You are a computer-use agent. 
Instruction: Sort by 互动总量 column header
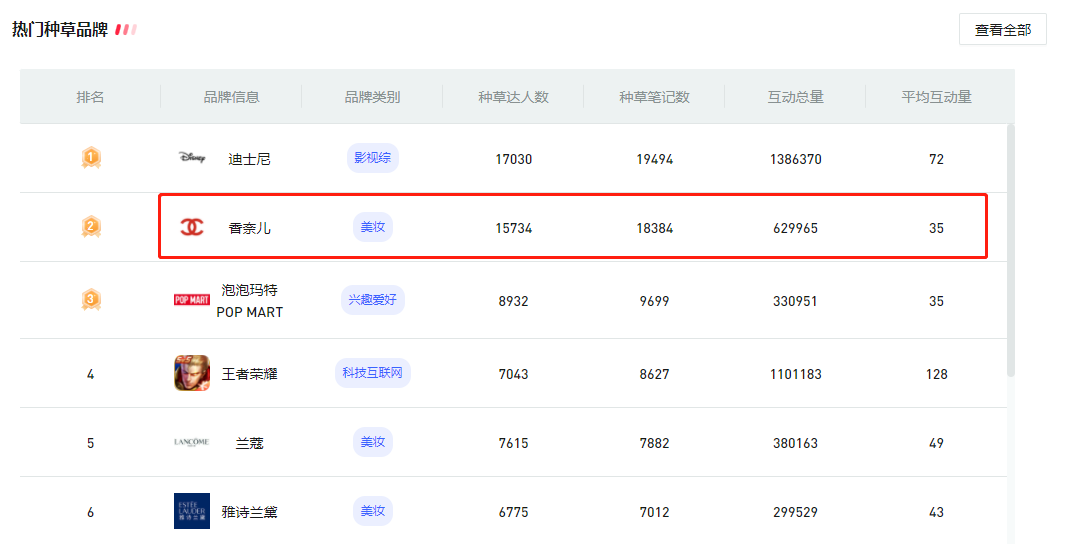coord(795,97)
